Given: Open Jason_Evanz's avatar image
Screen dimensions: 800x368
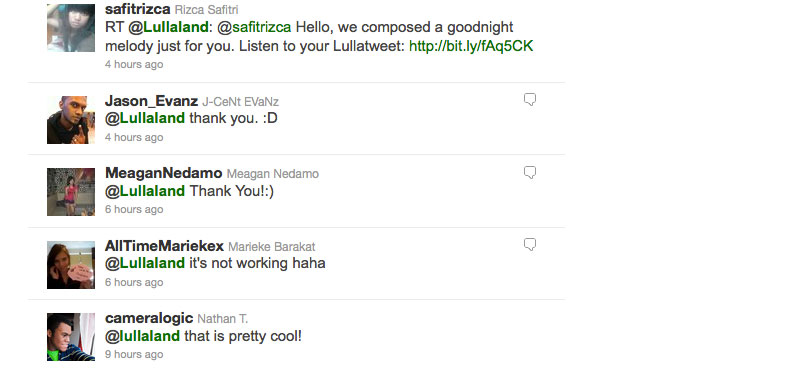Looking at the screenshot, I should tap(71, 120).
